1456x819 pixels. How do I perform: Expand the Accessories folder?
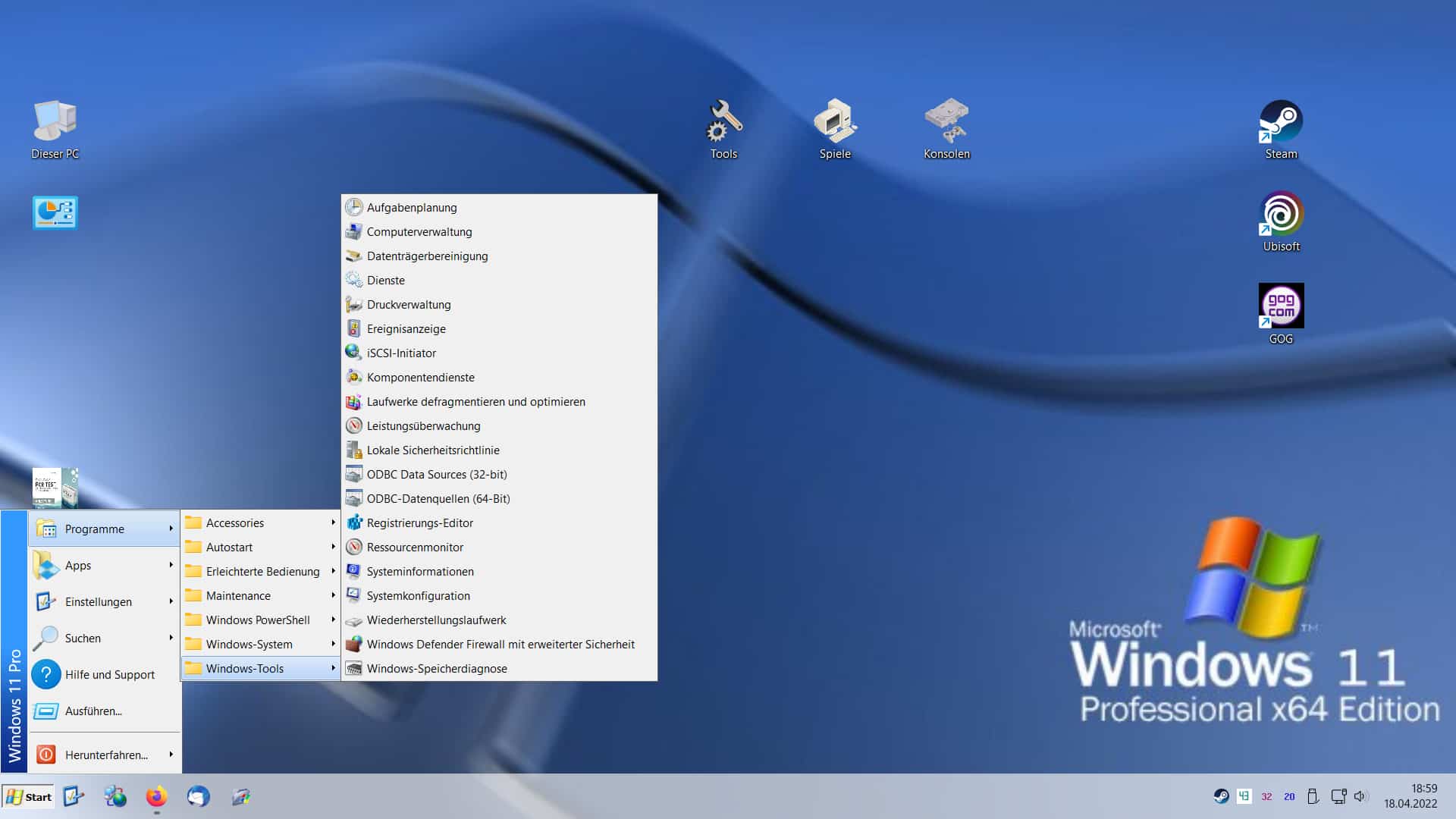click(x=261, y=522)
